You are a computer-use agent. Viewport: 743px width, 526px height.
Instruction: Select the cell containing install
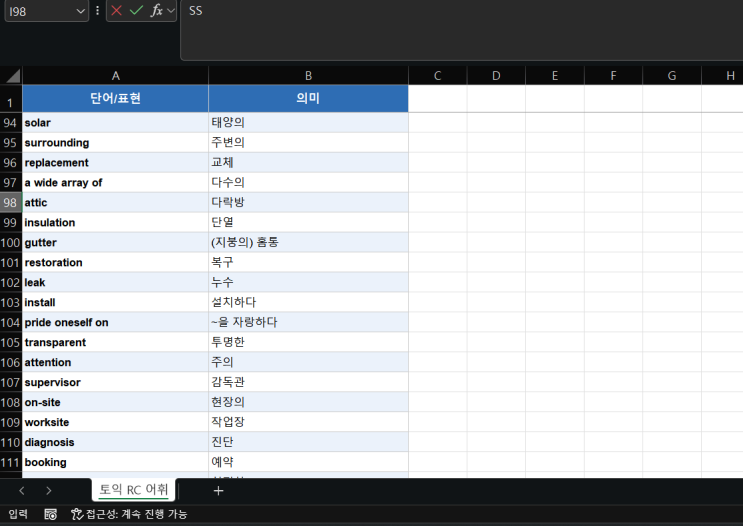[116, 302]
